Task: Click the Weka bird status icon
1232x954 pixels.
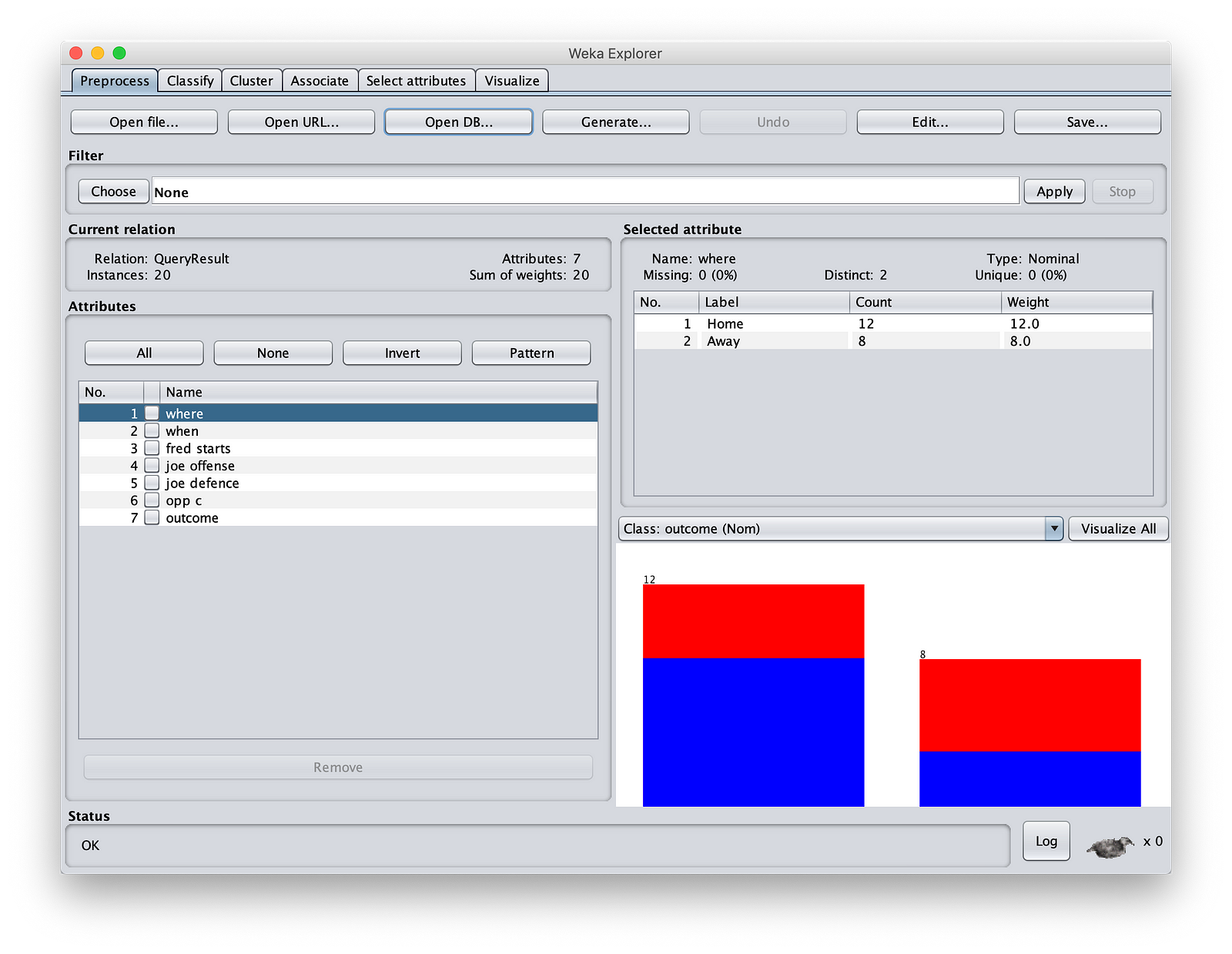Action: click(1110, 846)
